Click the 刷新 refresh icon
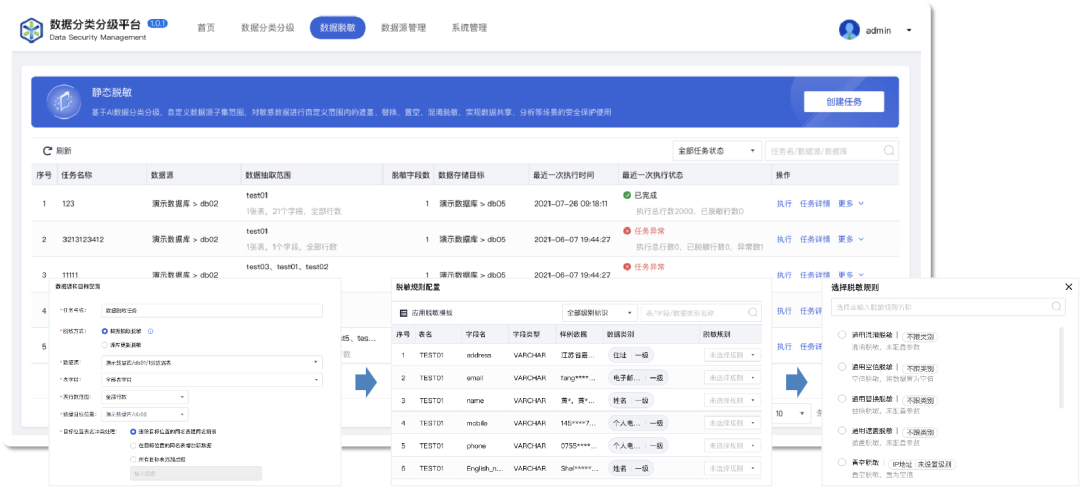1080x487 pixels. click(46, 151)
